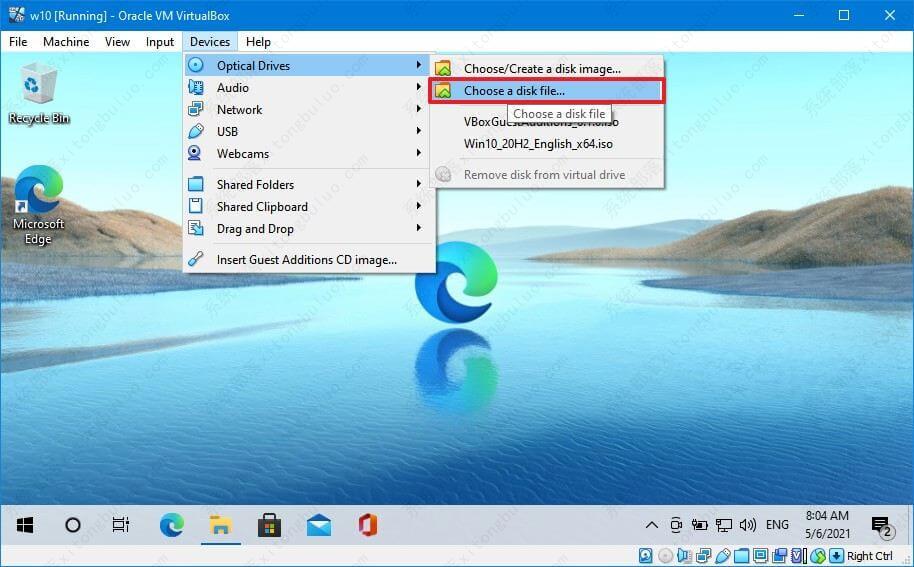This screenshot has height=567, width=914.
Task: Open the Machine menu
Action: click(66, 42)
